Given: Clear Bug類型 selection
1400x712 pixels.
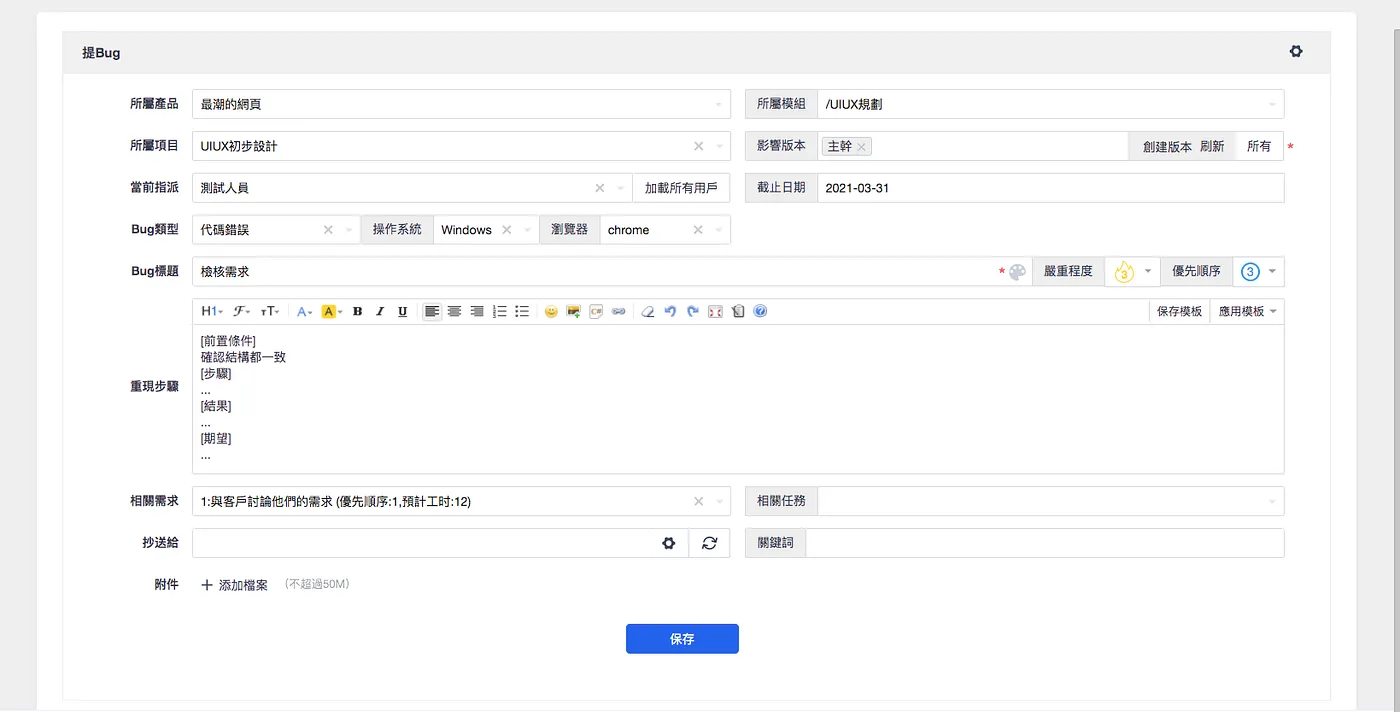Looking at the screenshot, I should coord(328,230).
